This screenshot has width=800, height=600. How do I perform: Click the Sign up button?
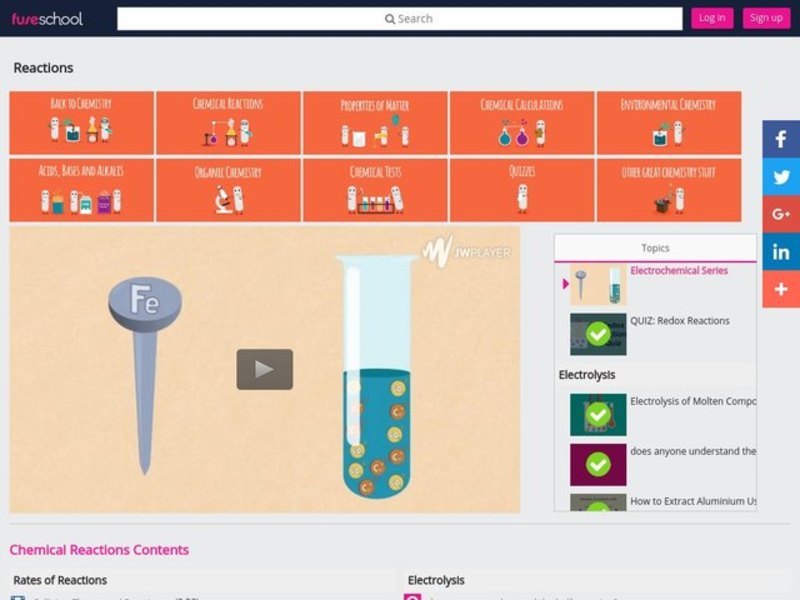766,18
